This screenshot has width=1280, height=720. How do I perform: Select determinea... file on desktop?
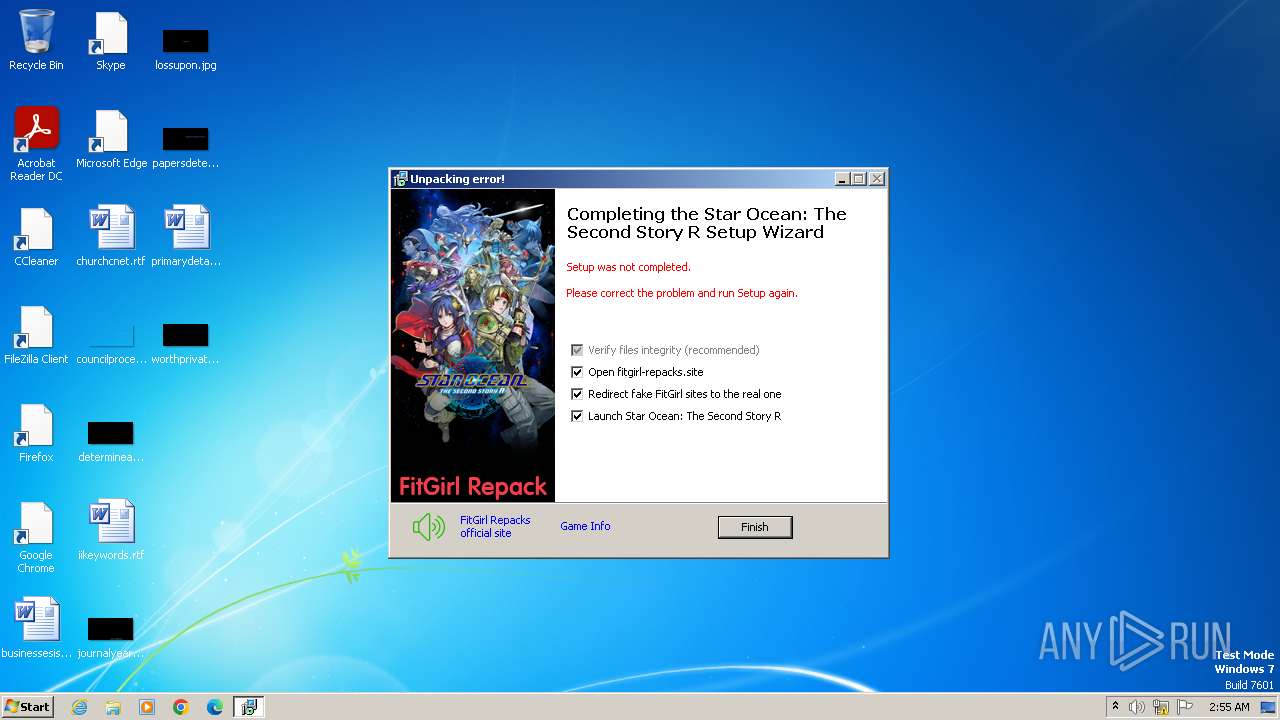tap(111, 441)
